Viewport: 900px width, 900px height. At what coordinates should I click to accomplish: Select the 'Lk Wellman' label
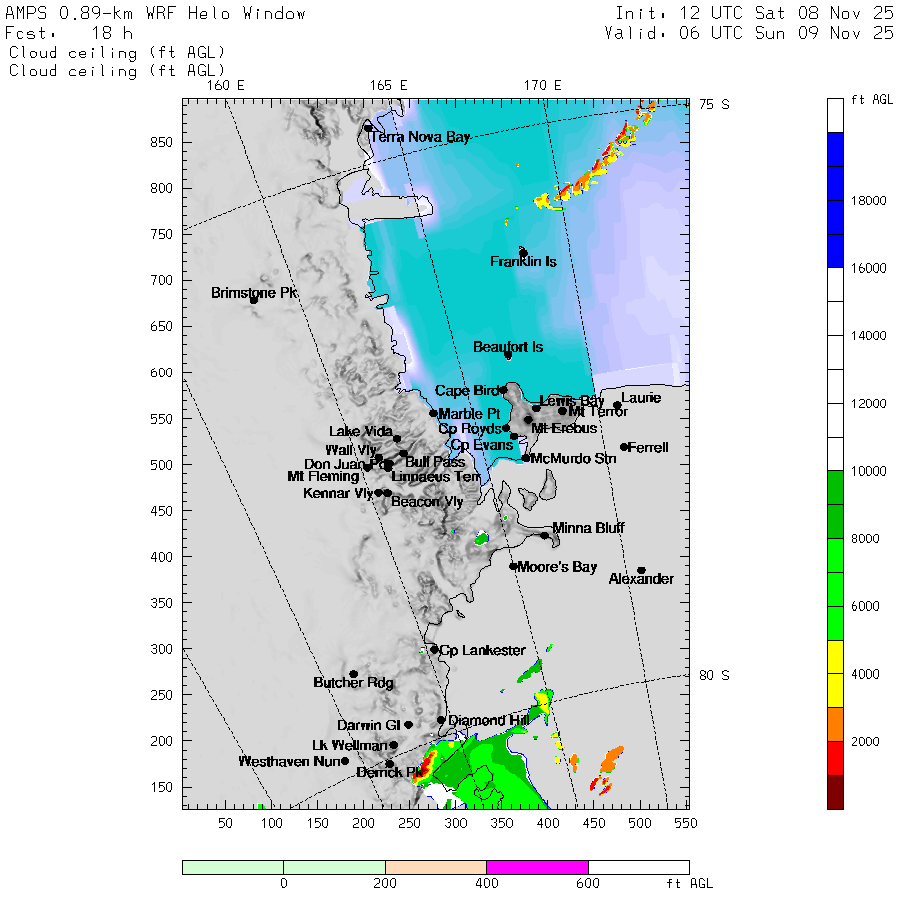[350, 745]
